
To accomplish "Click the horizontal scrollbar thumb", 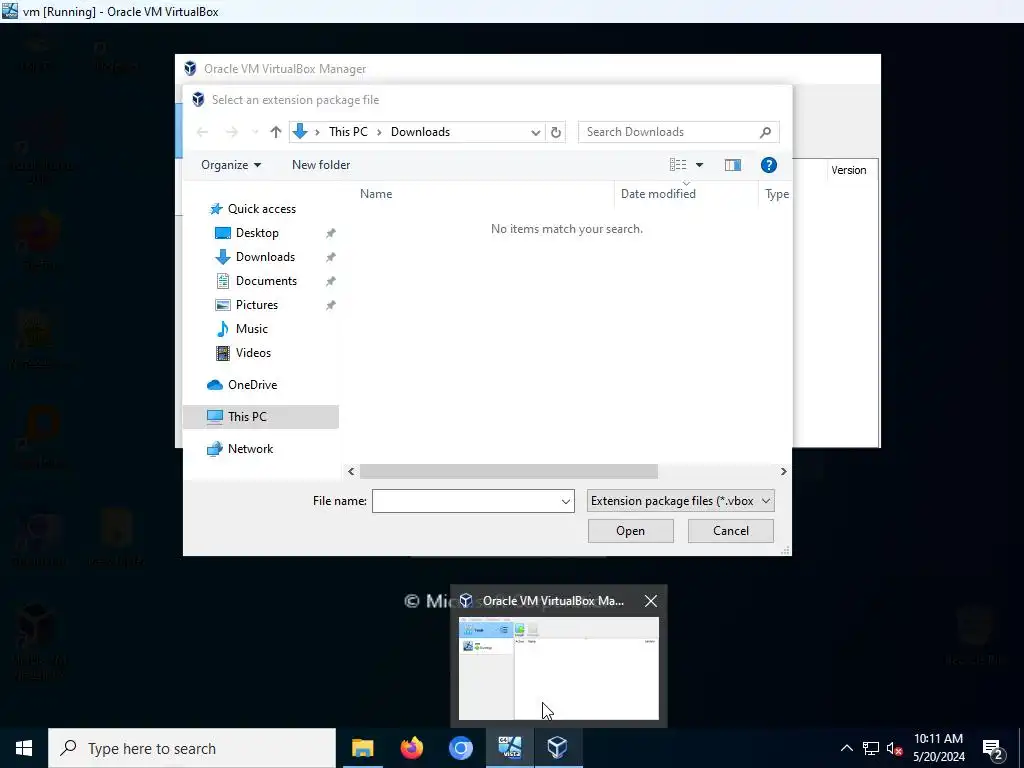I will click(509, 472).
